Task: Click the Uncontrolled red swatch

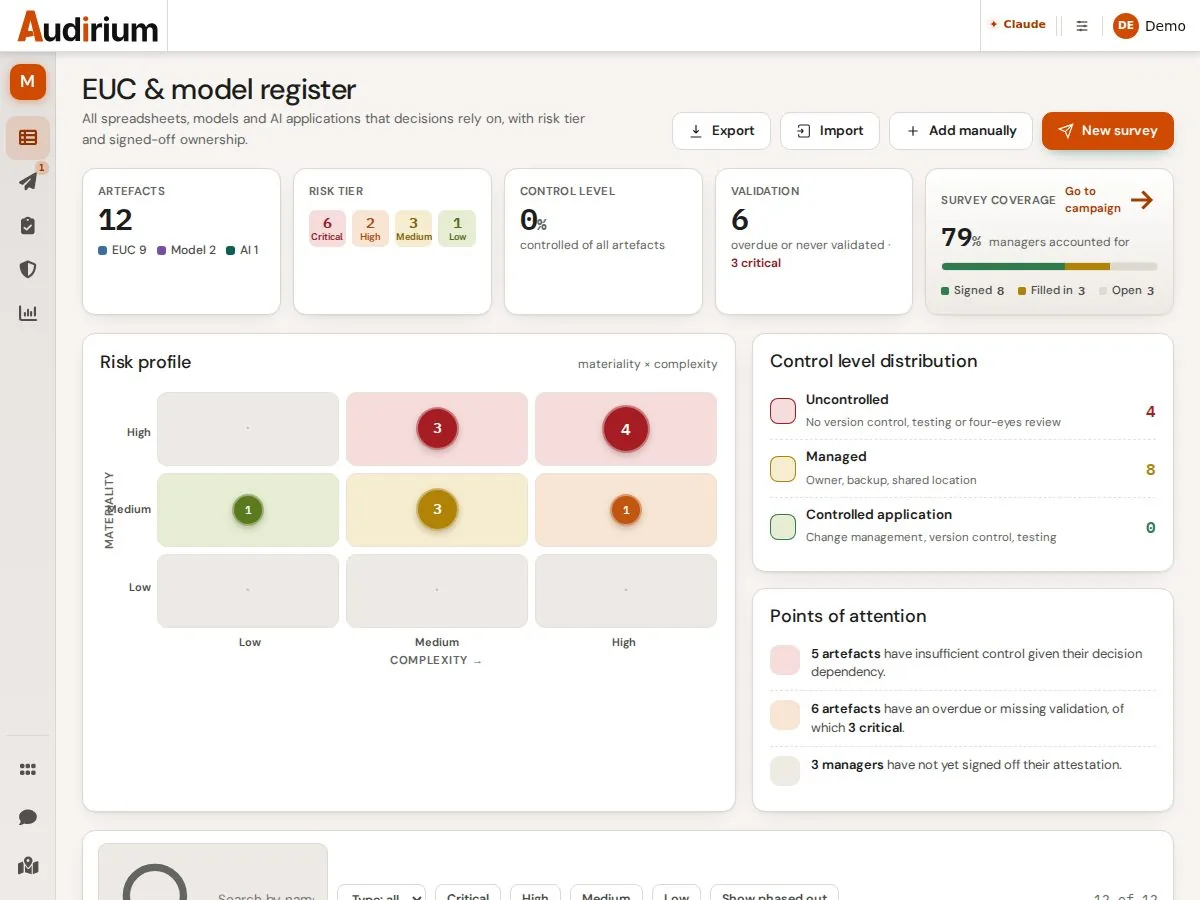Action: point(783,411)
